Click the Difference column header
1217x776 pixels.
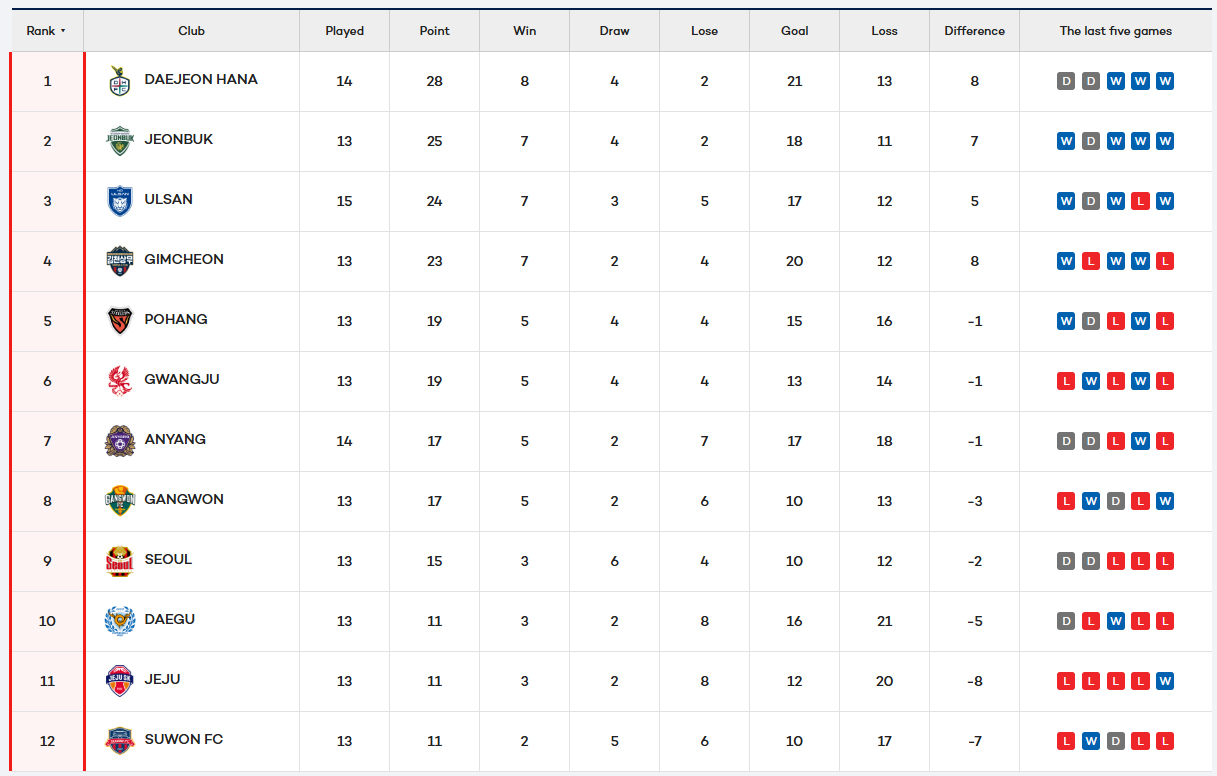point(974,31)
